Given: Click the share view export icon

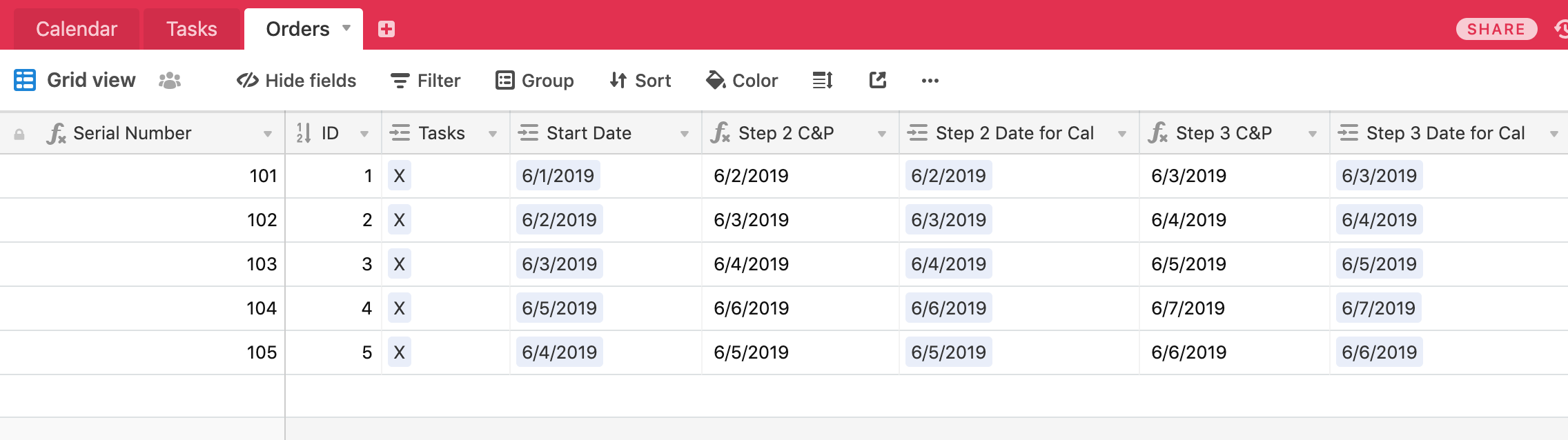Looking at the screenshot, I should pos(877,81).
